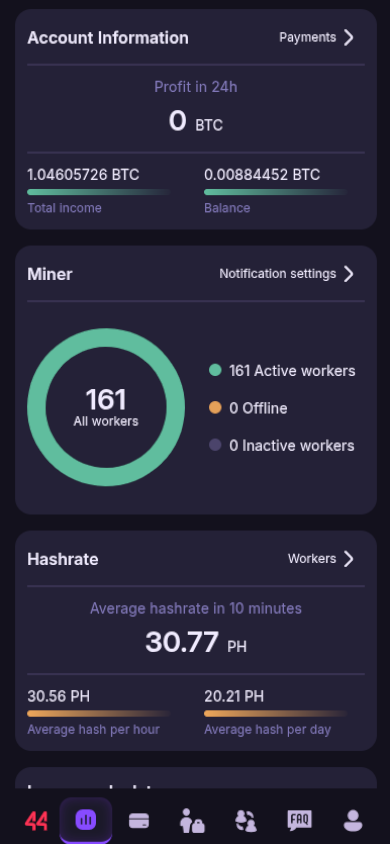
Task: Select the 20.21 PH value
Action: click(x=234, y=697)
